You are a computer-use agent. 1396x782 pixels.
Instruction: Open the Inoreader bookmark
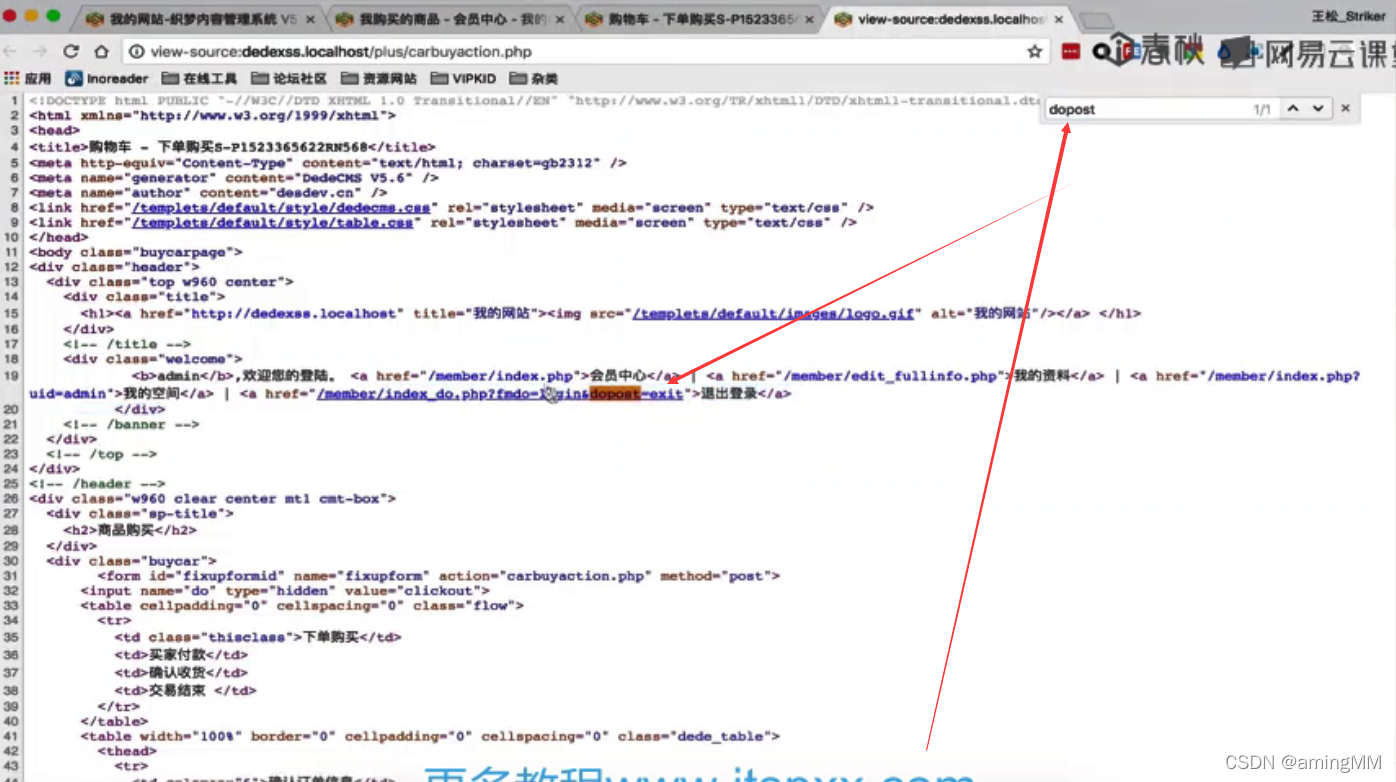pyautogui.click(x=107, y=78)
